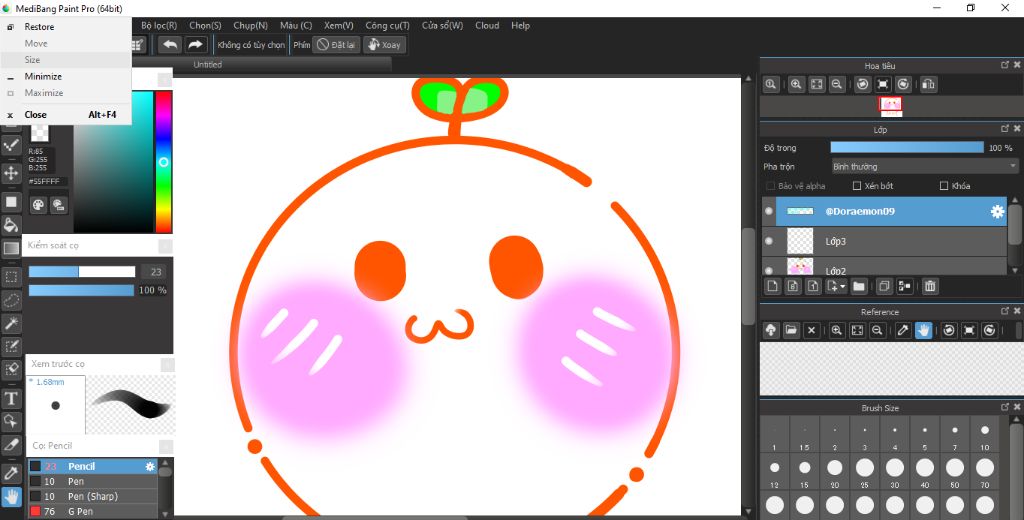Click the Undo arrow button

[x=170, y=45]
